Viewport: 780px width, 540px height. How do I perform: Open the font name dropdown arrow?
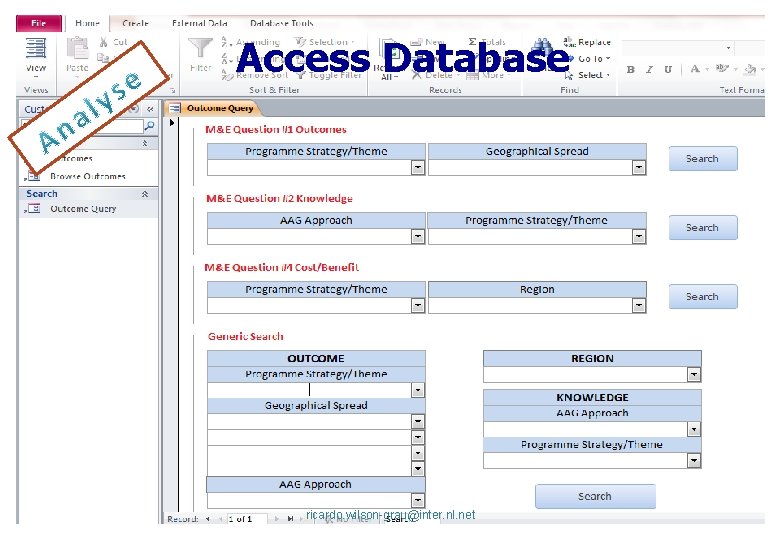728,48
